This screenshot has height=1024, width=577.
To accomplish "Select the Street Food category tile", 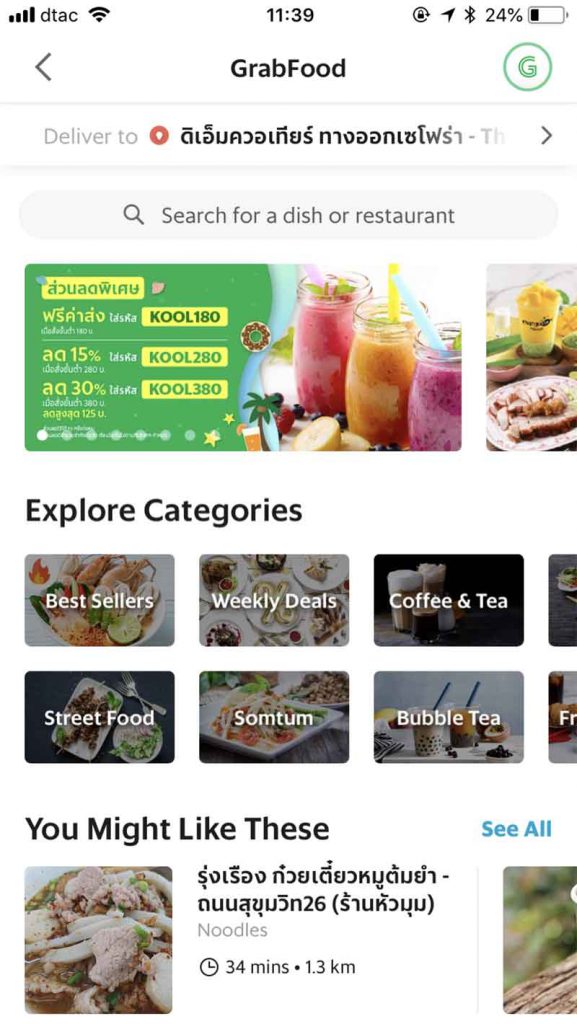I will 99,717.
